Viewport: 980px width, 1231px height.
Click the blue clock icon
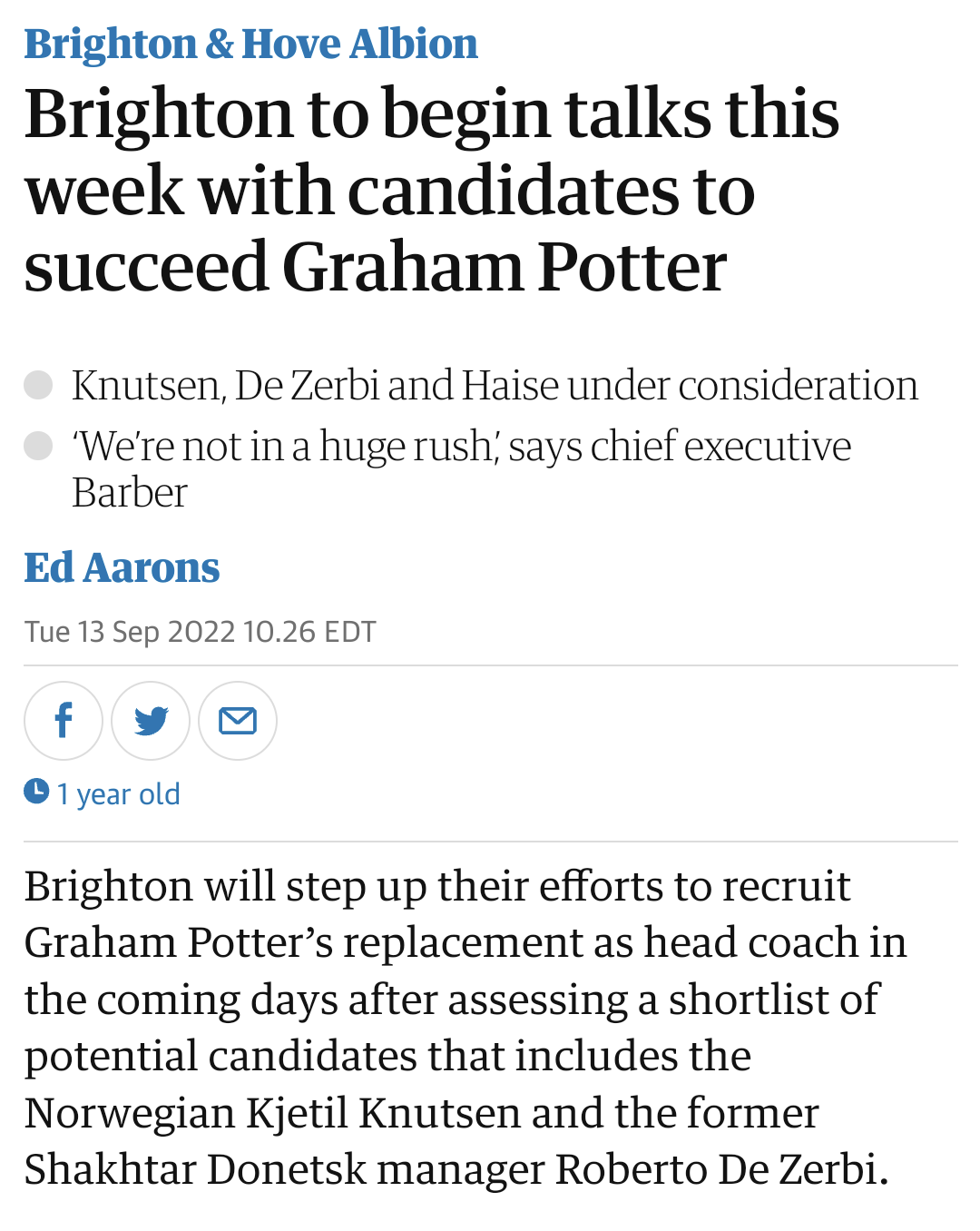point(36,792)
